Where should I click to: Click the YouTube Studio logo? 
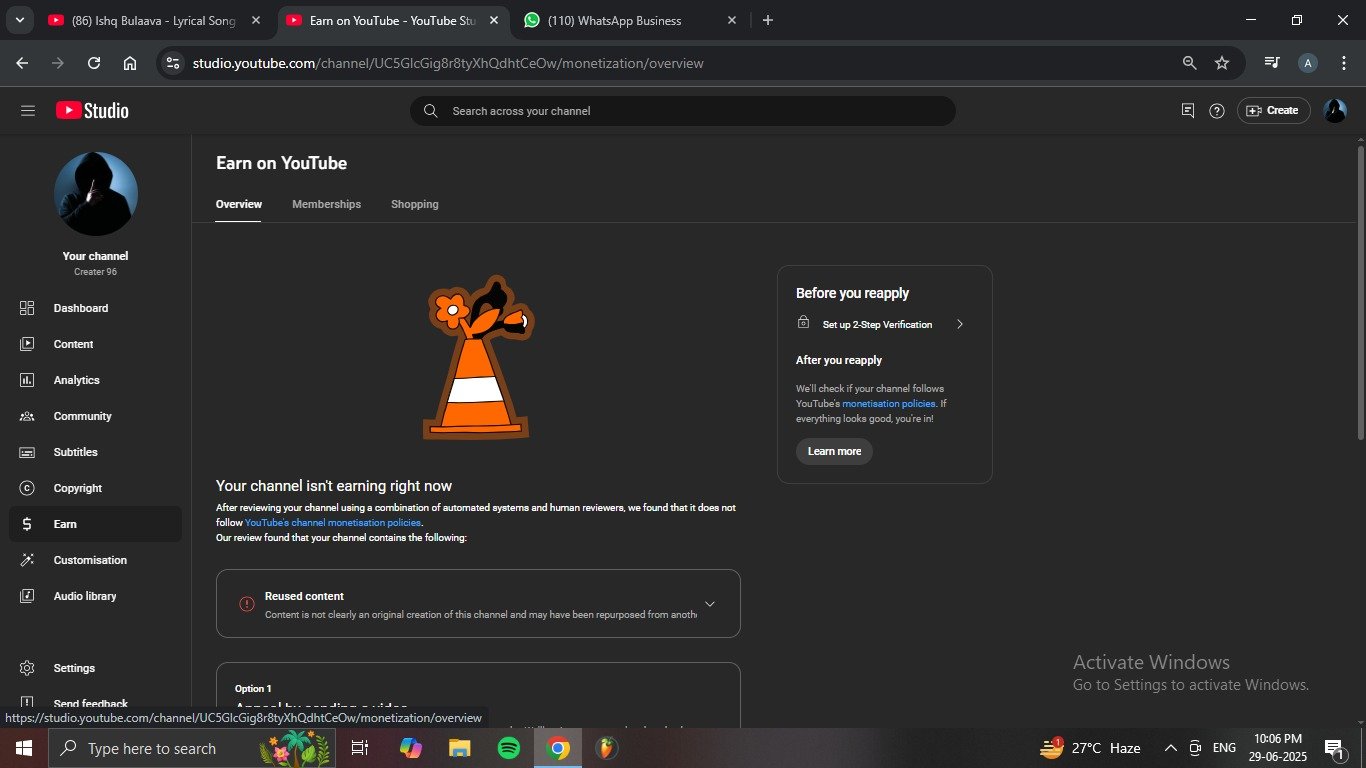click(92, 111)
